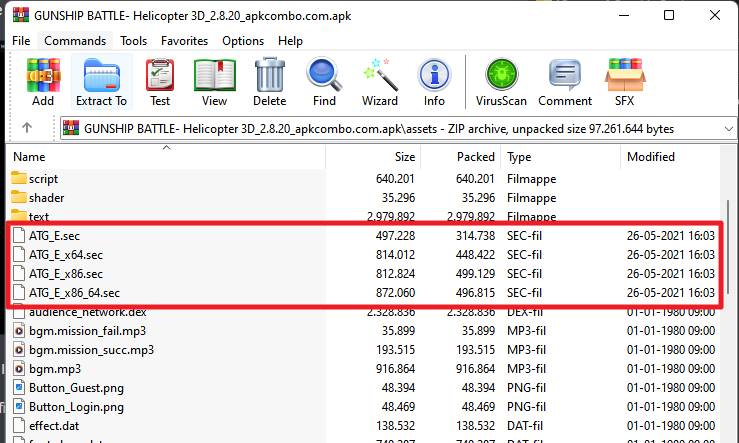739x443 pixels.
Task: Open the Help menu
Action: (x=290, y=41)
